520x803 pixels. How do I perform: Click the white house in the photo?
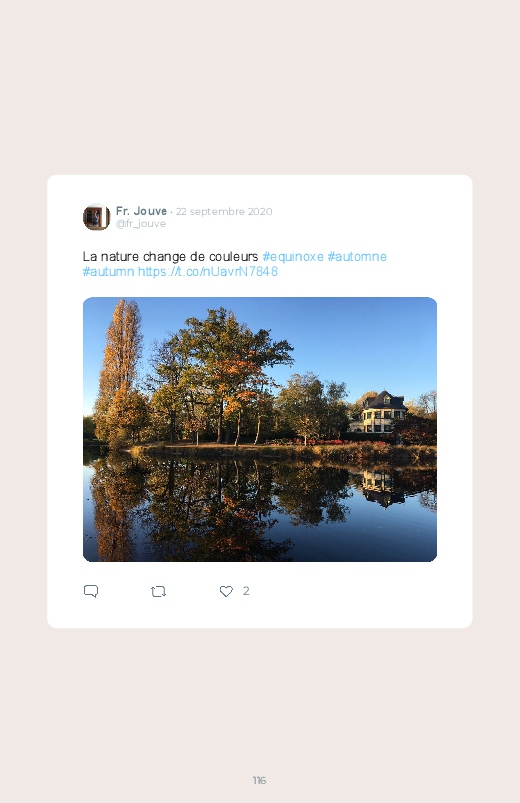(379, 414)
